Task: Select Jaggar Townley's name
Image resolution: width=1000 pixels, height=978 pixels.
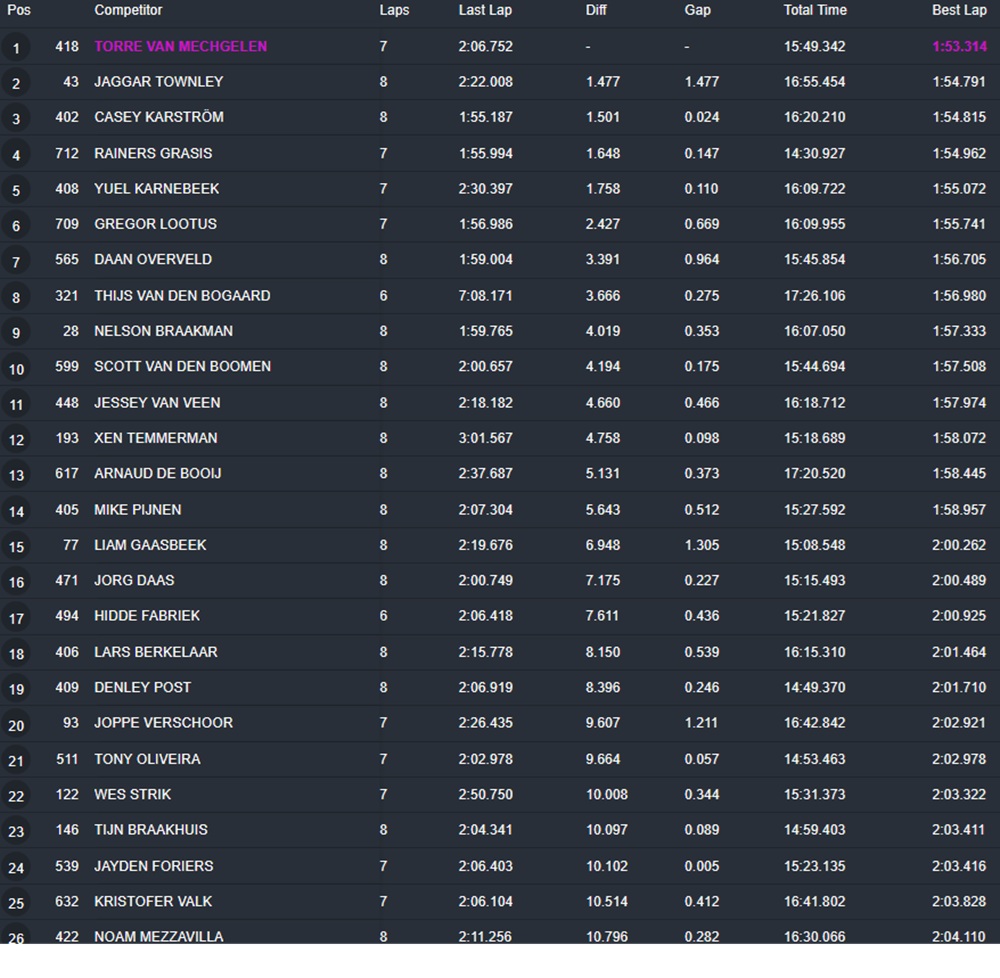Action: coord(158,82)
